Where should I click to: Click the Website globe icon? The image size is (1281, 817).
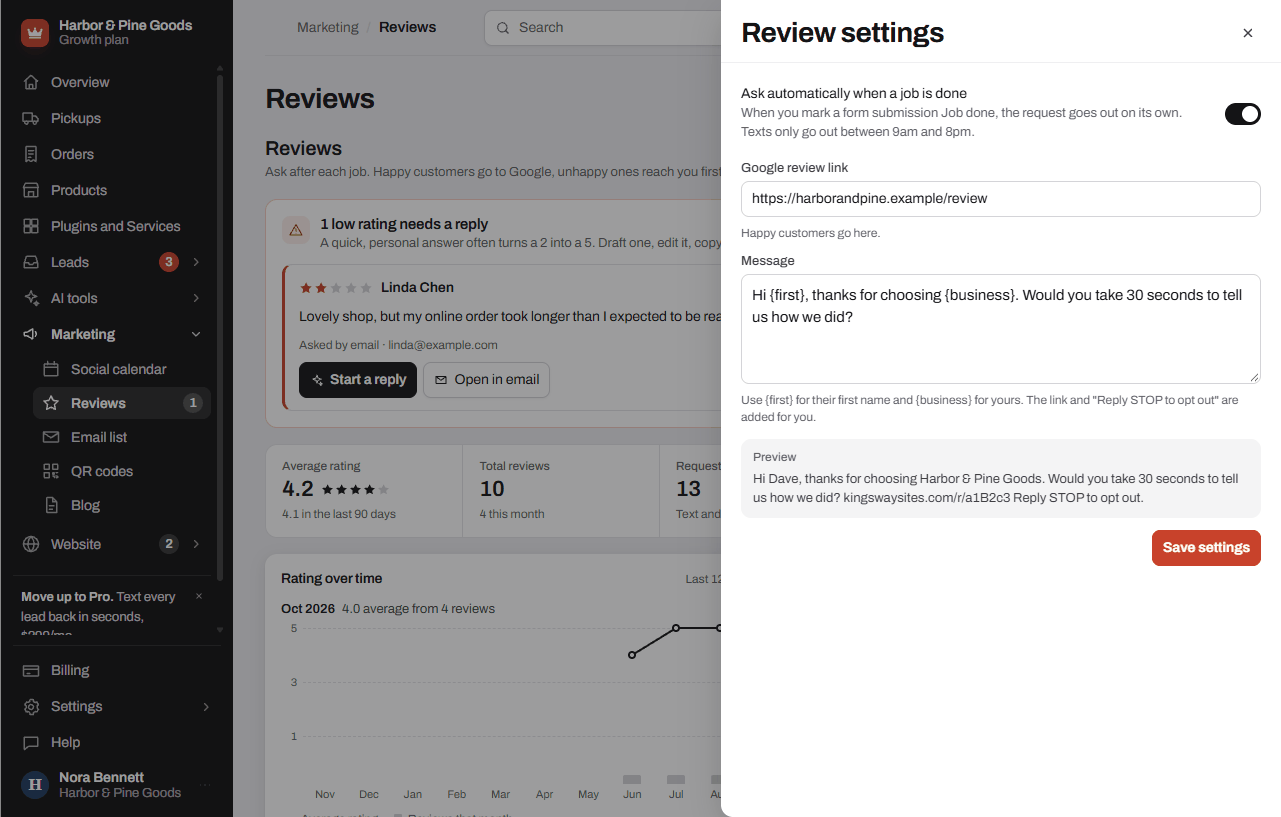tap(31, 544)
